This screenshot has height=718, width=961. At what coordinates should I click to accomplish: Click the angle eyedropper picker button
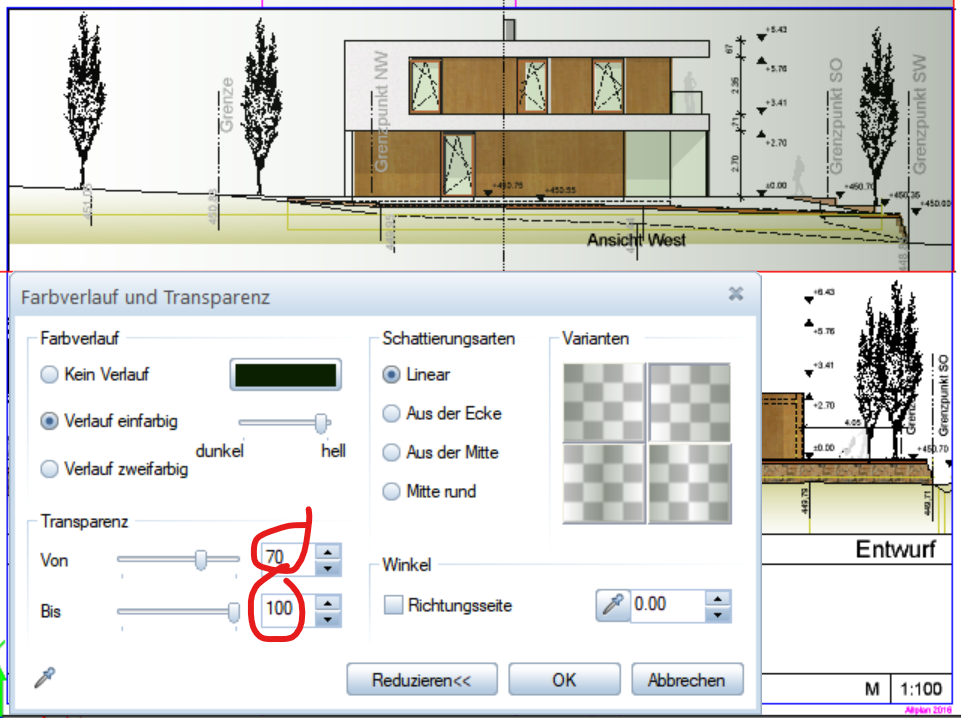coord(611,604)
